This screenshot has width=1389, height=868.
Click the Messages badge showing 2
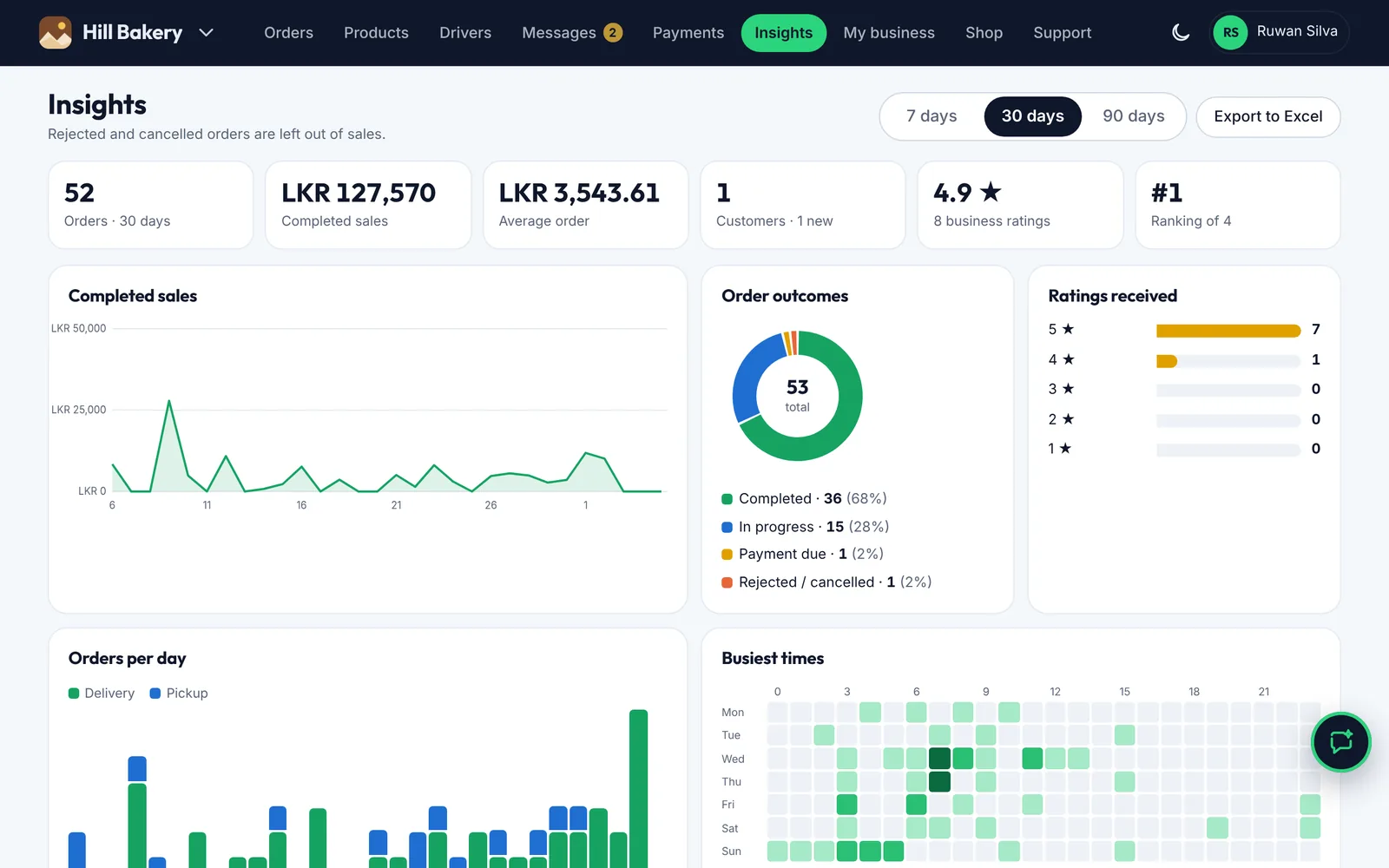tap(613, 33)
